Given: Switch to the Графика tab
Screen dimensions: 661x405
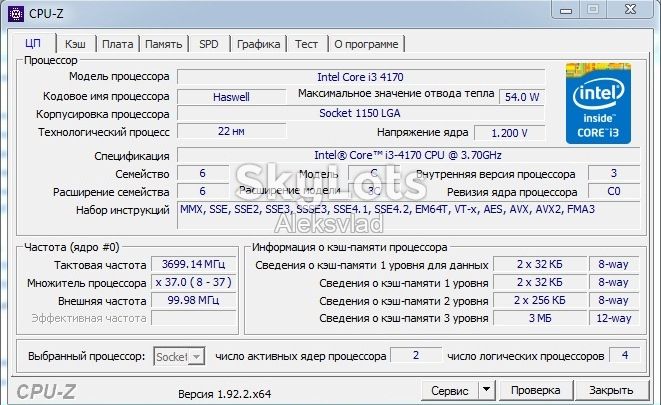Looking at the screenshot, I should coord(258,44).
